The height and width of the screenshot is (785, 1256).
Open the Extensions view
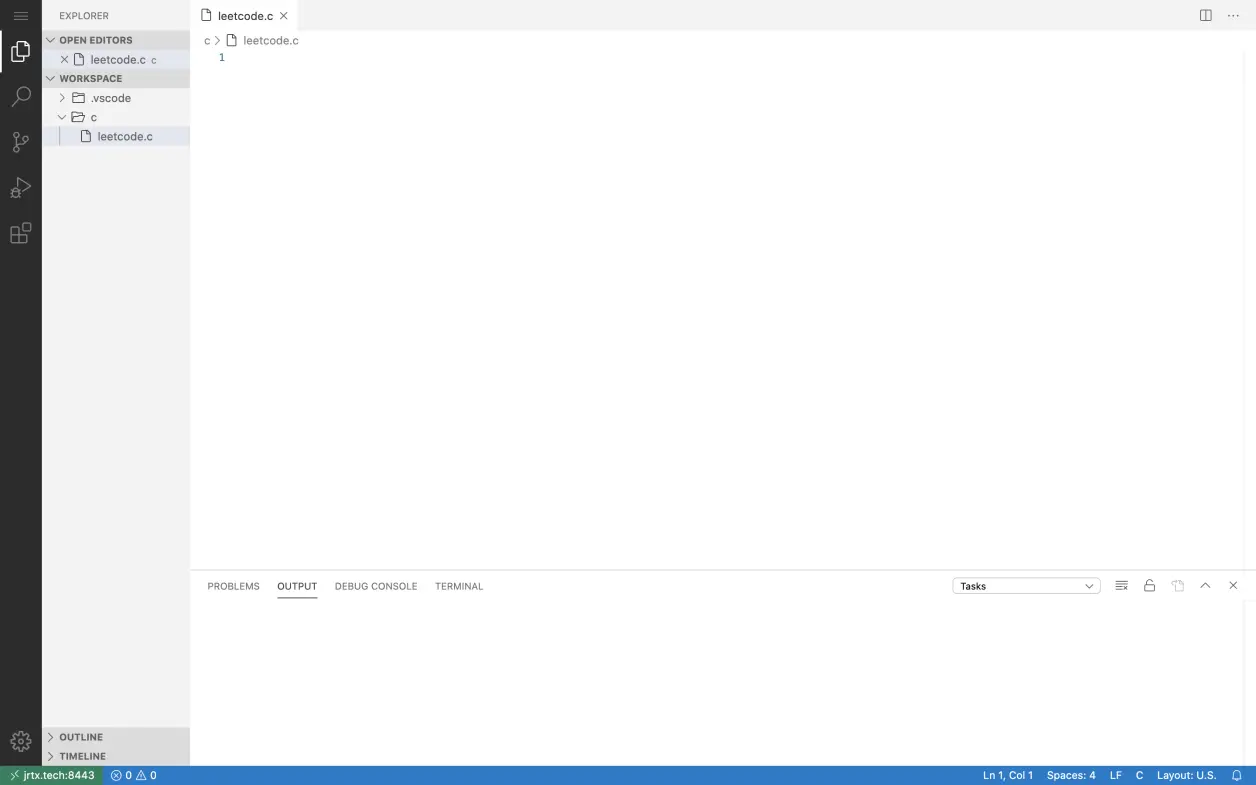tap(20, 233)
